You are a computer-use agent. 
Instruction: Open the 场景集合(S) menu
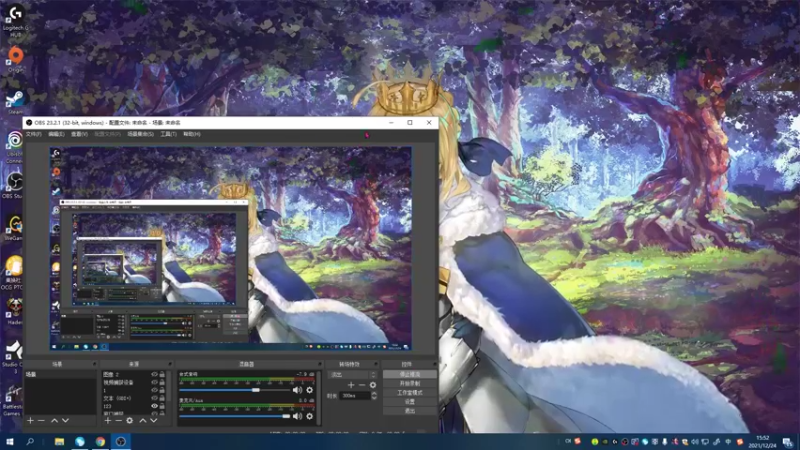140,134
